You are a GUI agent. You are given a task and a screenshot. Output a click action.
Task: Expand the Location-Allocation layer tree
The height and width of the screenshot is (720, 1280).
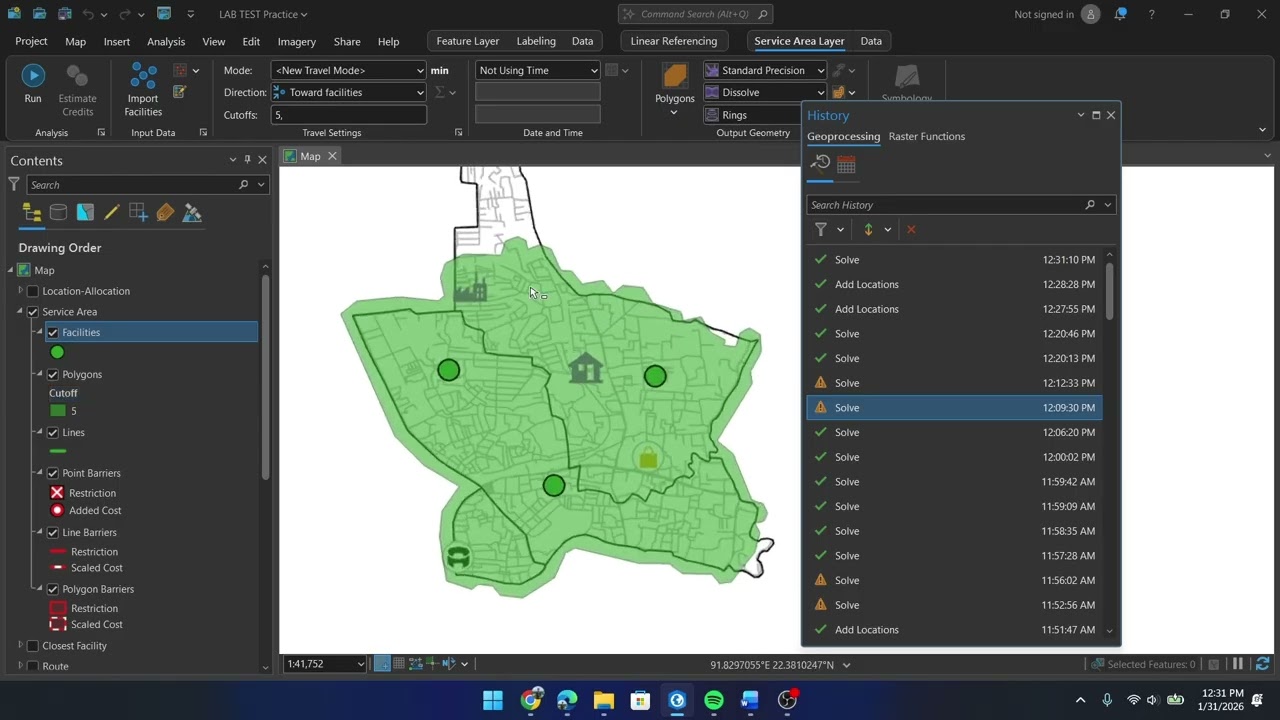tap(20, 291)
